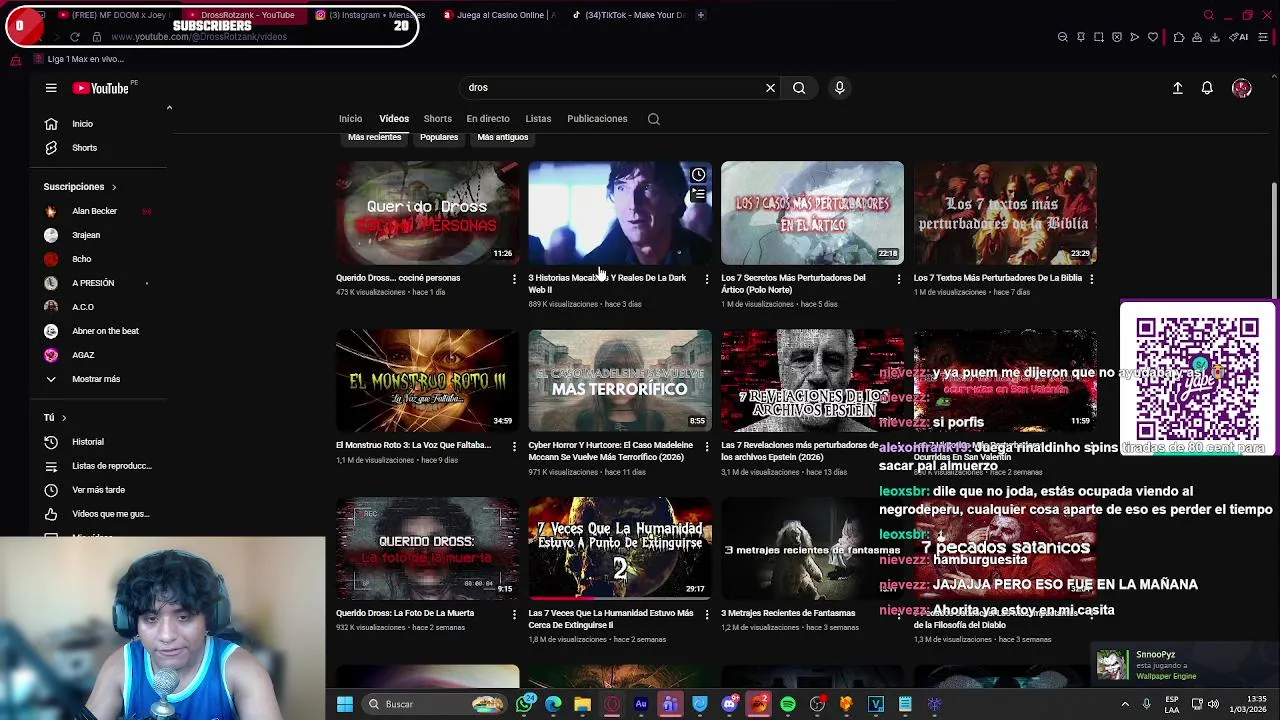Viewport: 1280px width, 720px height.
Task: Open the new tab plus button
Action: click(x=701, y=15)
